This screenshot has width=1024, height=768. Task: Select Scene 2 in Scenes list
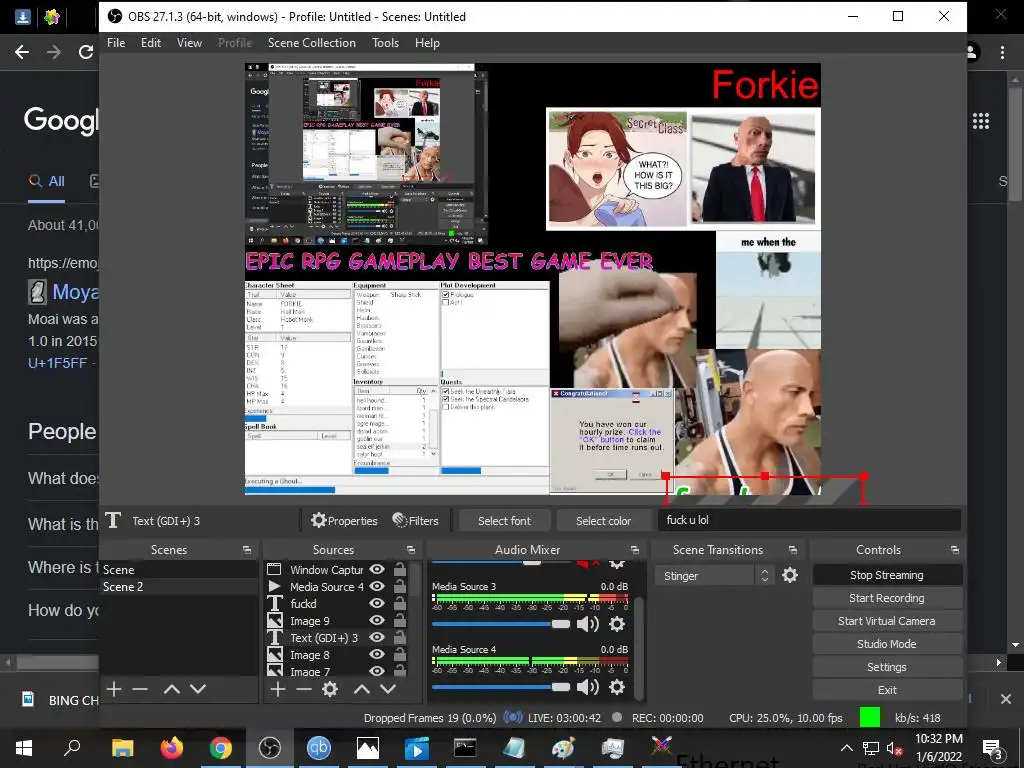[179, 586]
